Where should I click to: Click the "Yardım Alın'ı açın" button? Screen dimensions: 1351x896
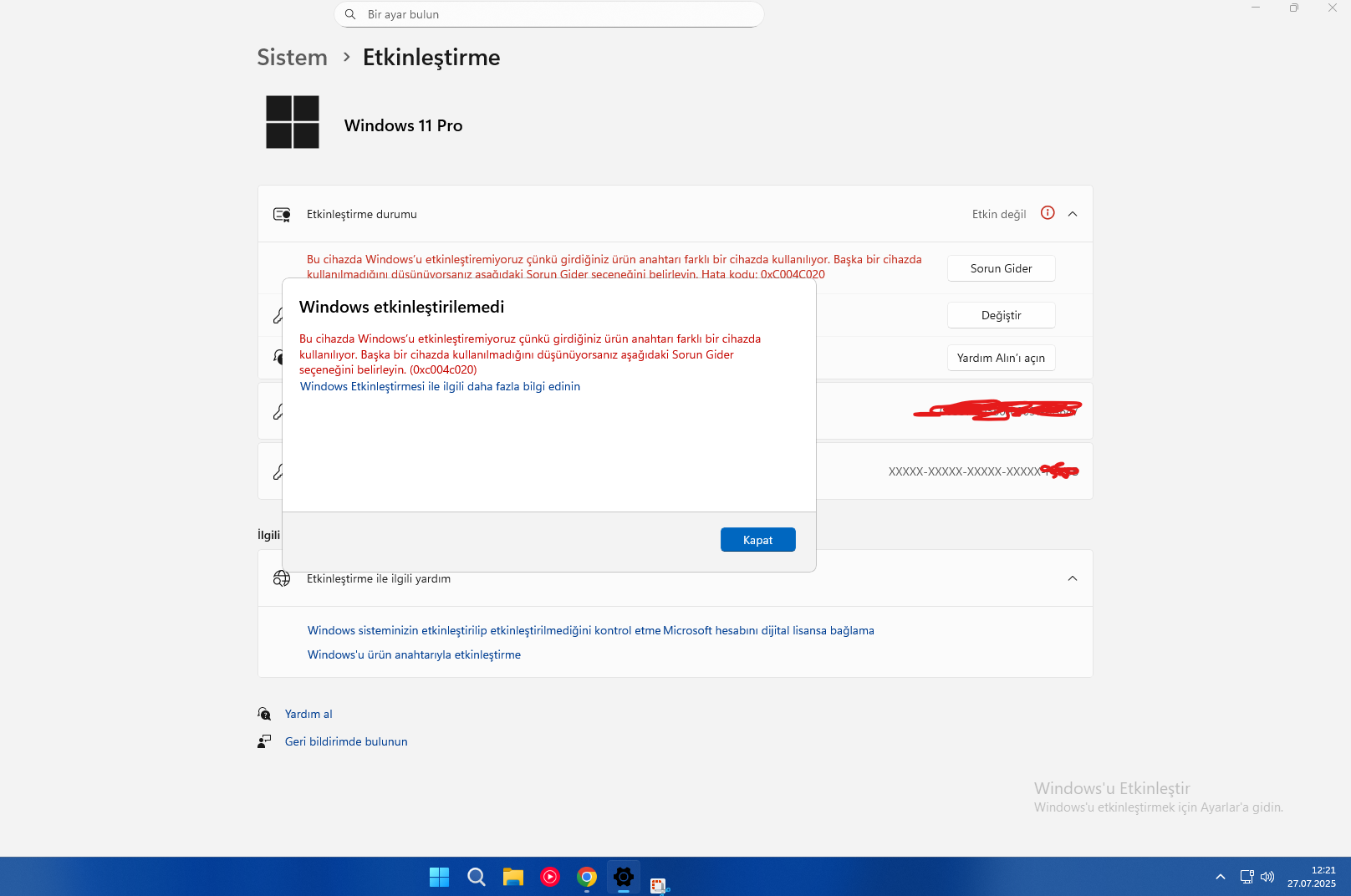point(1001,358)
